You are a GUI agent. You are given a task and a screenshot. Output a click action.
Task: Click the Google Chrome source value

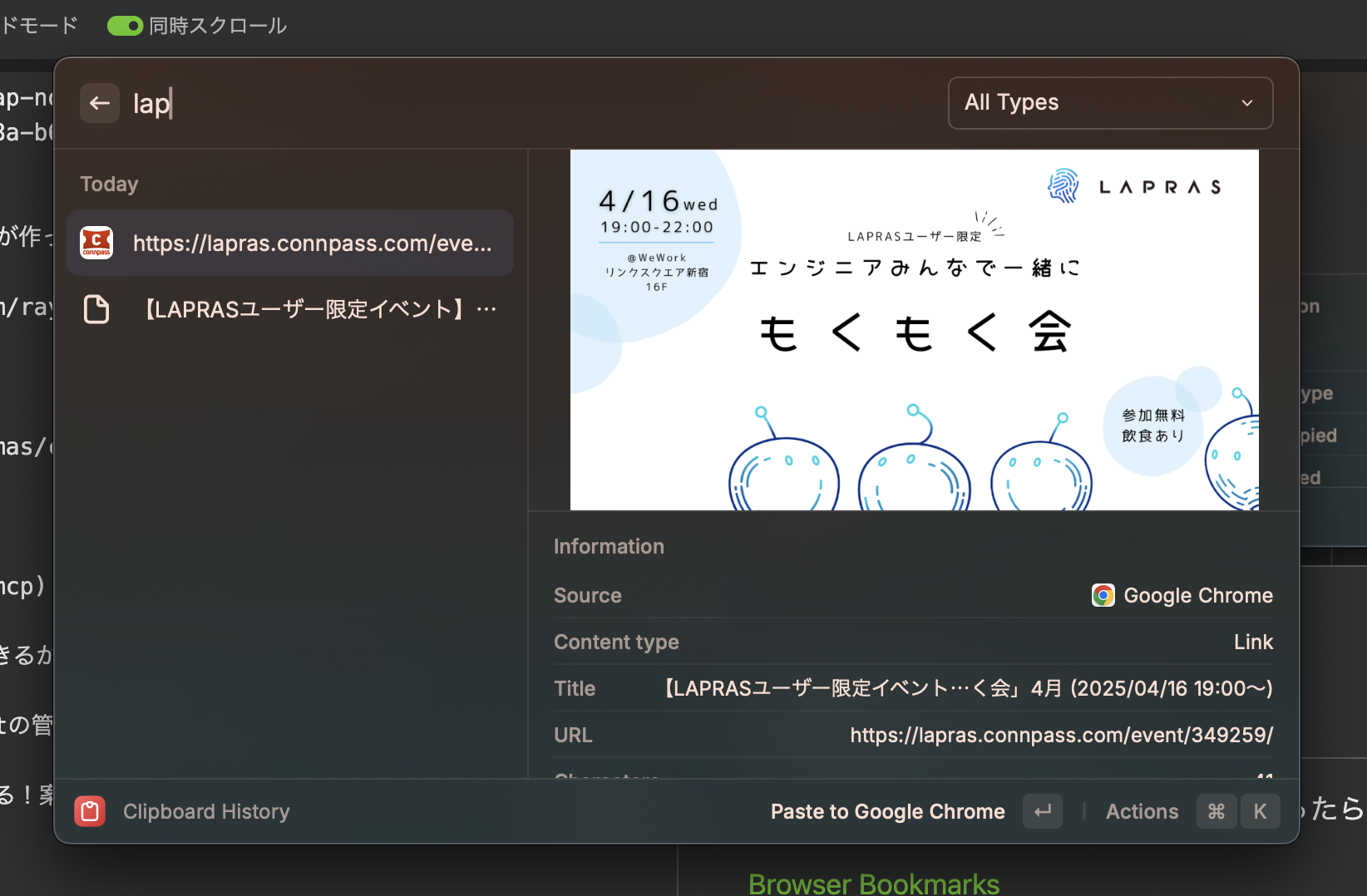pyautogui.click(x=1198, y=595)
